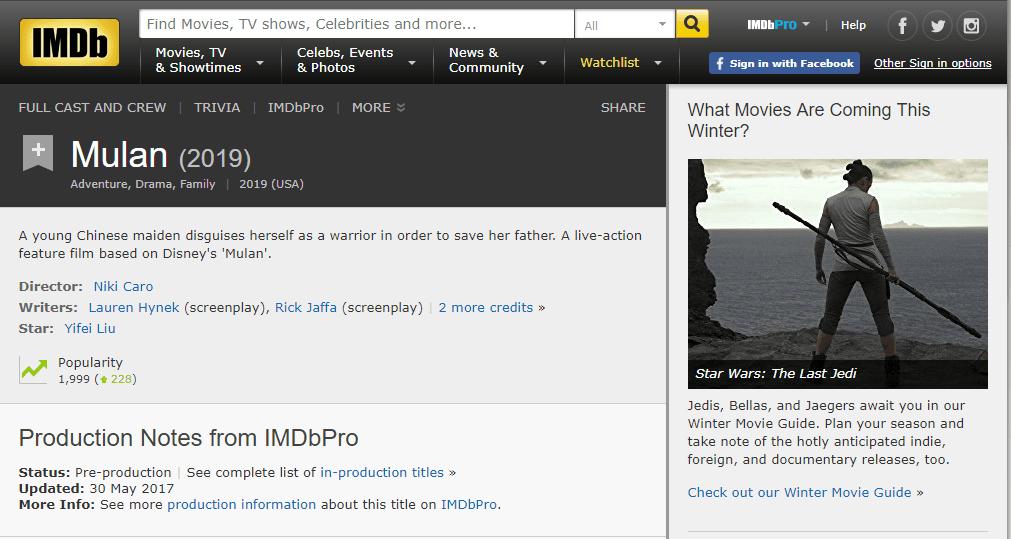Screen dimensions: 1011x539
Task: Select the Drama genre link
Action: click(153, 184)
